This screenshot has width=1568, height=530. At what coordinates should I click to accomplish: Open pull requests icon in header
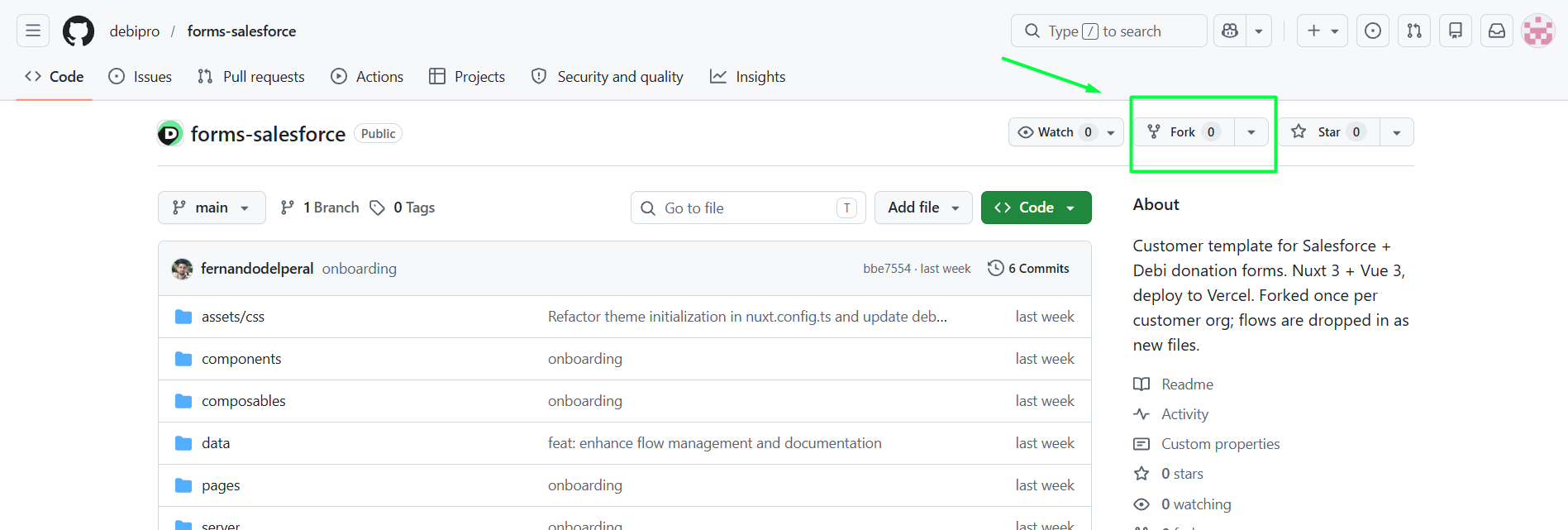pyautogui.click(x=1414, y=31)
